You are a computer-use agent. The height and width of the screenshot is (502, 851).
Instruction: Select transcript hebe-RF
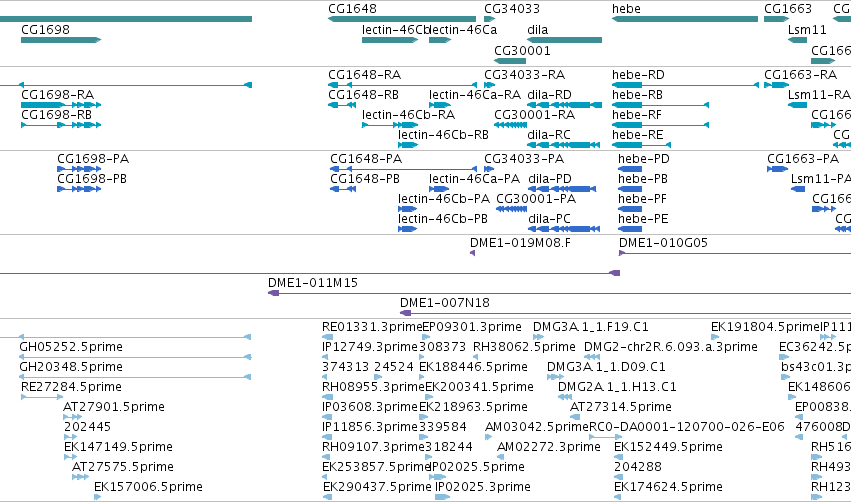coord(637,115)
